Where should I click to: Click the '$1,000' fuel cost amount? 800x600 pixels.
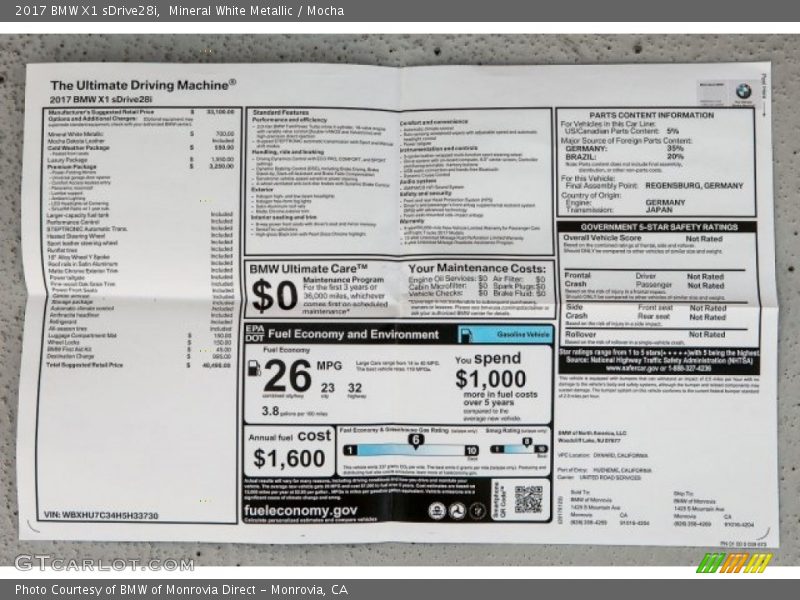(x=491, y=379)
